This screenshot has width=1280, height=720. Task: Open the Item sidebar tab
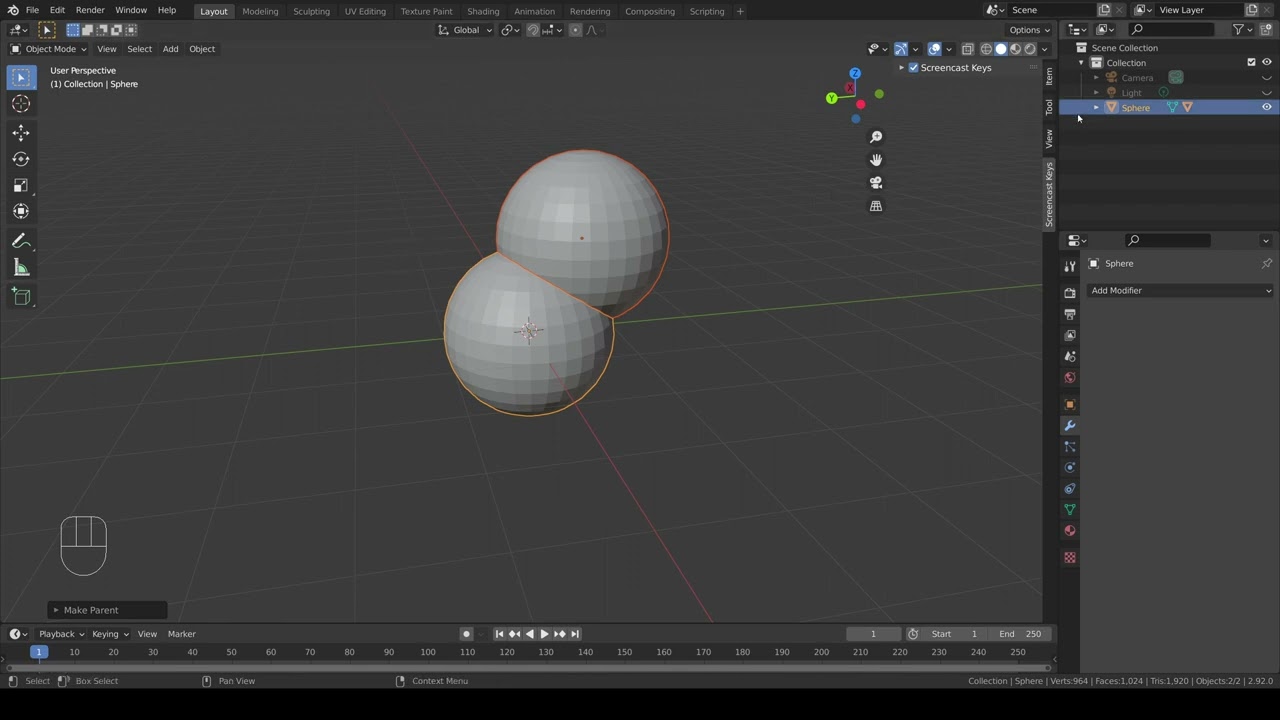(1049, 76)
